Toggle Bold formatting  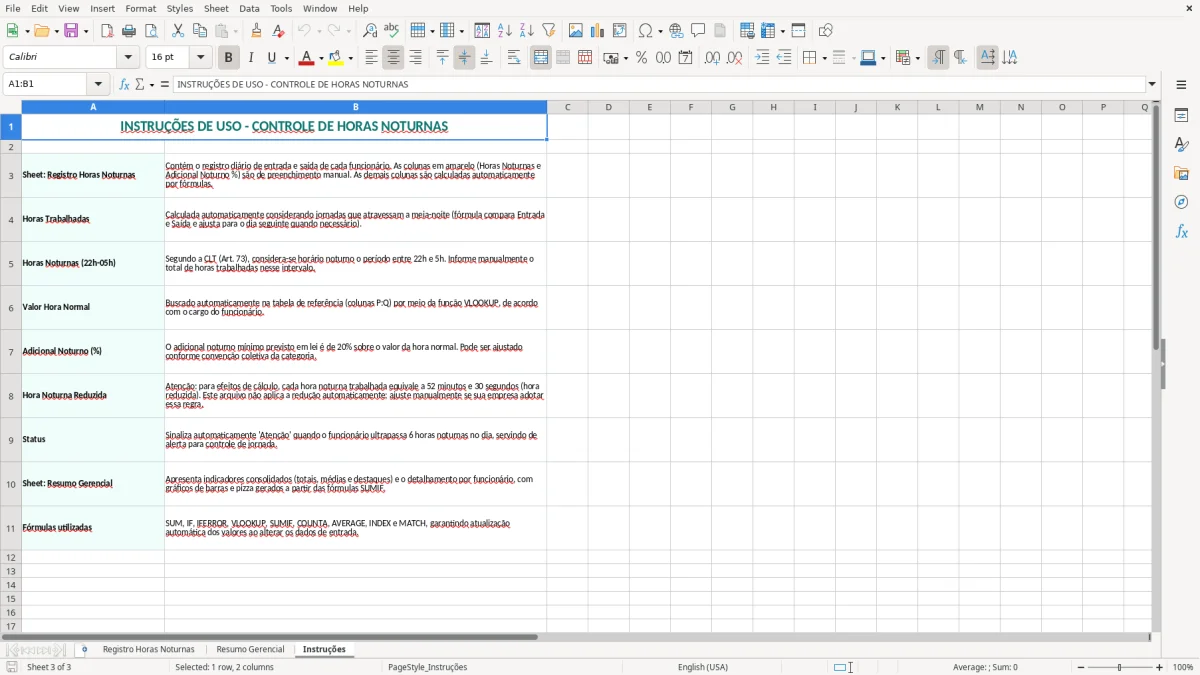click(228, 58)
